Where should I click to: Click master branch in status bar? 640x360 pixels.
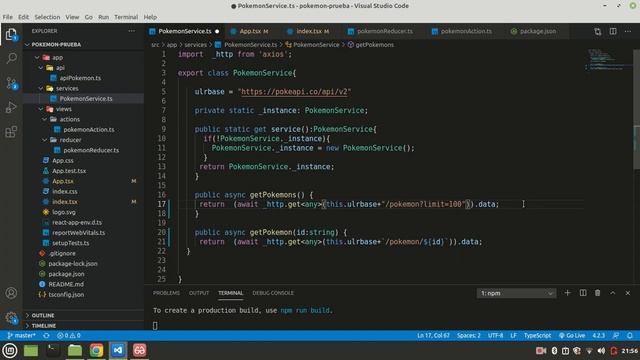pos(21,336)
